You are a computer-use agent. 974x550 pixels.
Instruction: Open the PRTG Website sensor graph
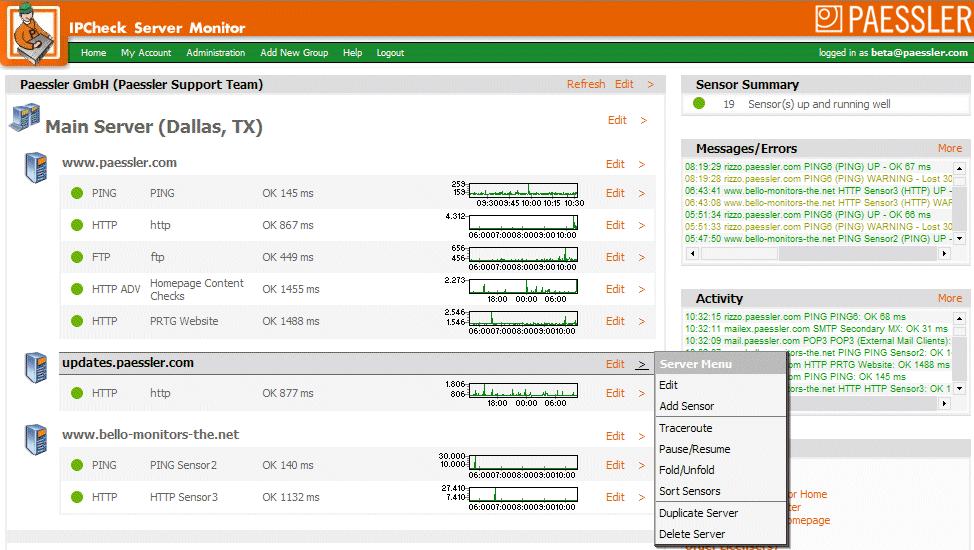(x=523, y=320)
